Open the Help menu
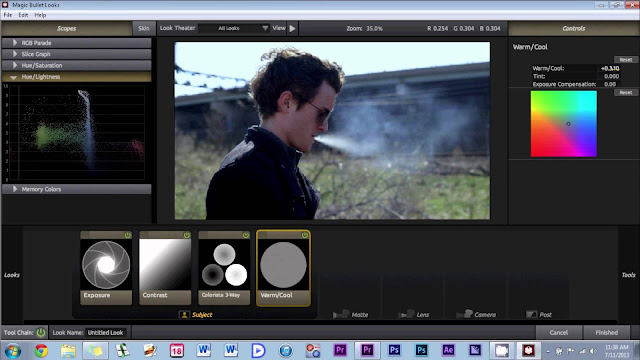The height and width of the screenshot is (360, 640). click(x=40, y=15)
